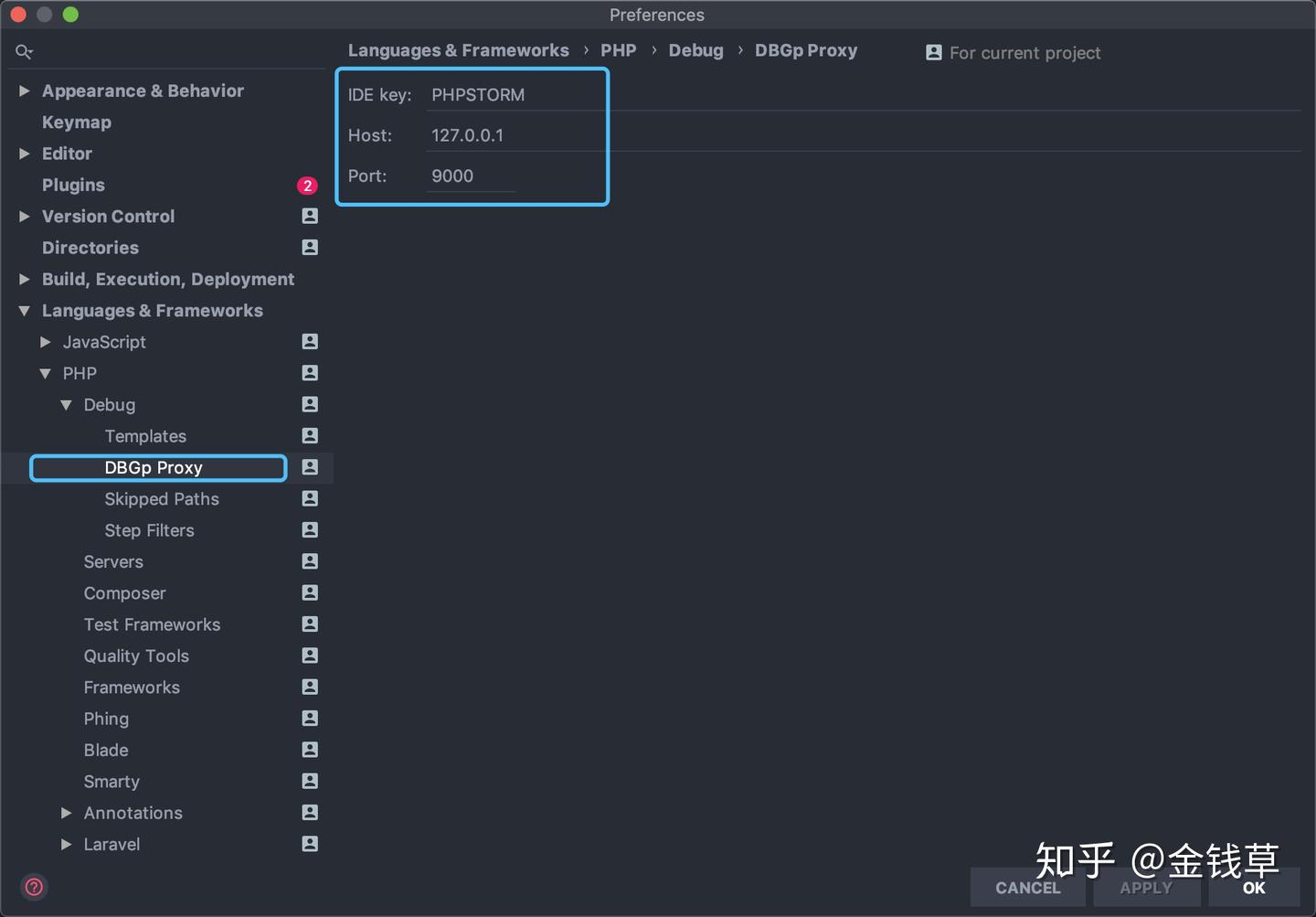The height and width of the screenshot is (917, 1316).
Task: Click project-level icon beside Servers
Action: pos(310,561)
